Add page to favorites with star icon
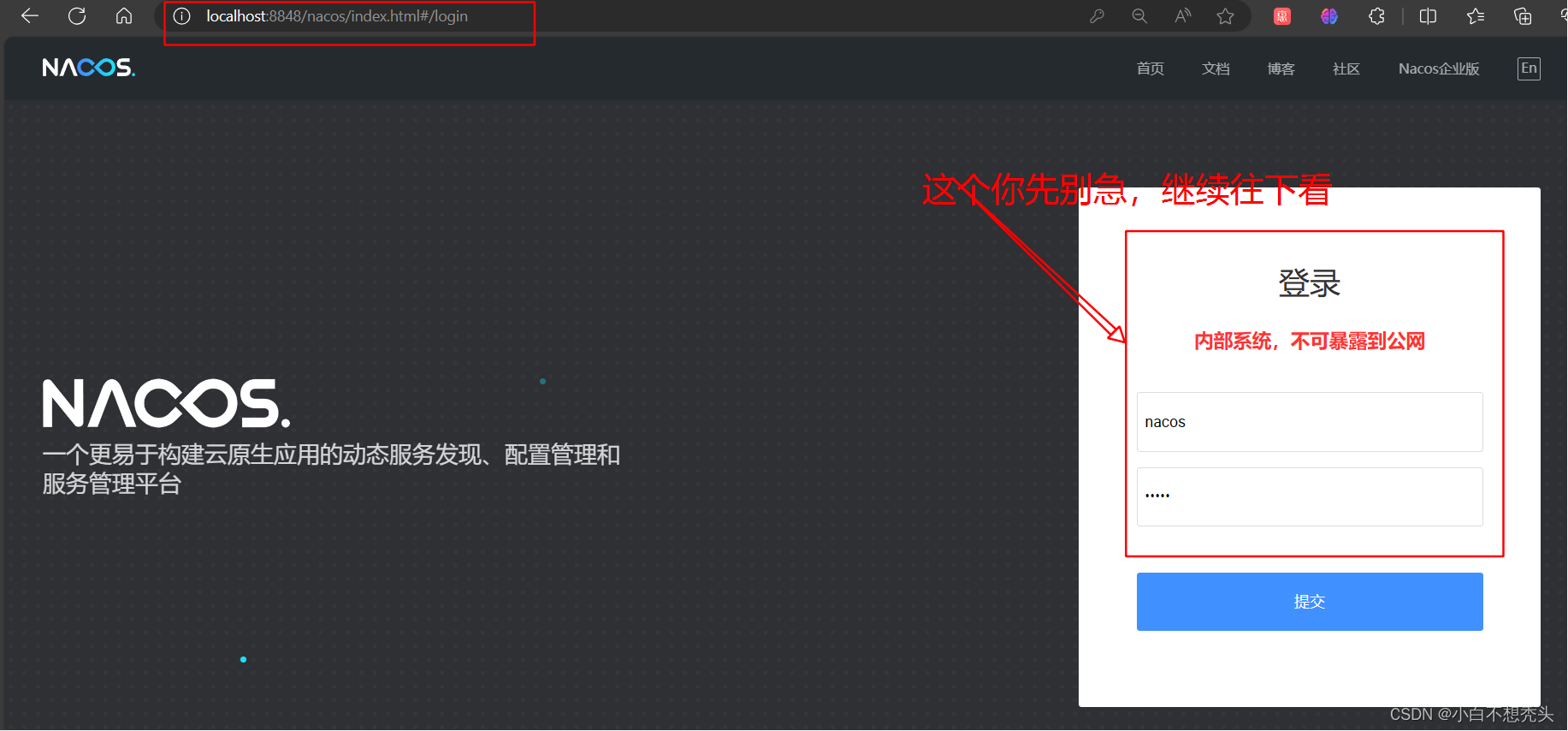Viewport: 1568px width, 731px height. click(1226, 16)
